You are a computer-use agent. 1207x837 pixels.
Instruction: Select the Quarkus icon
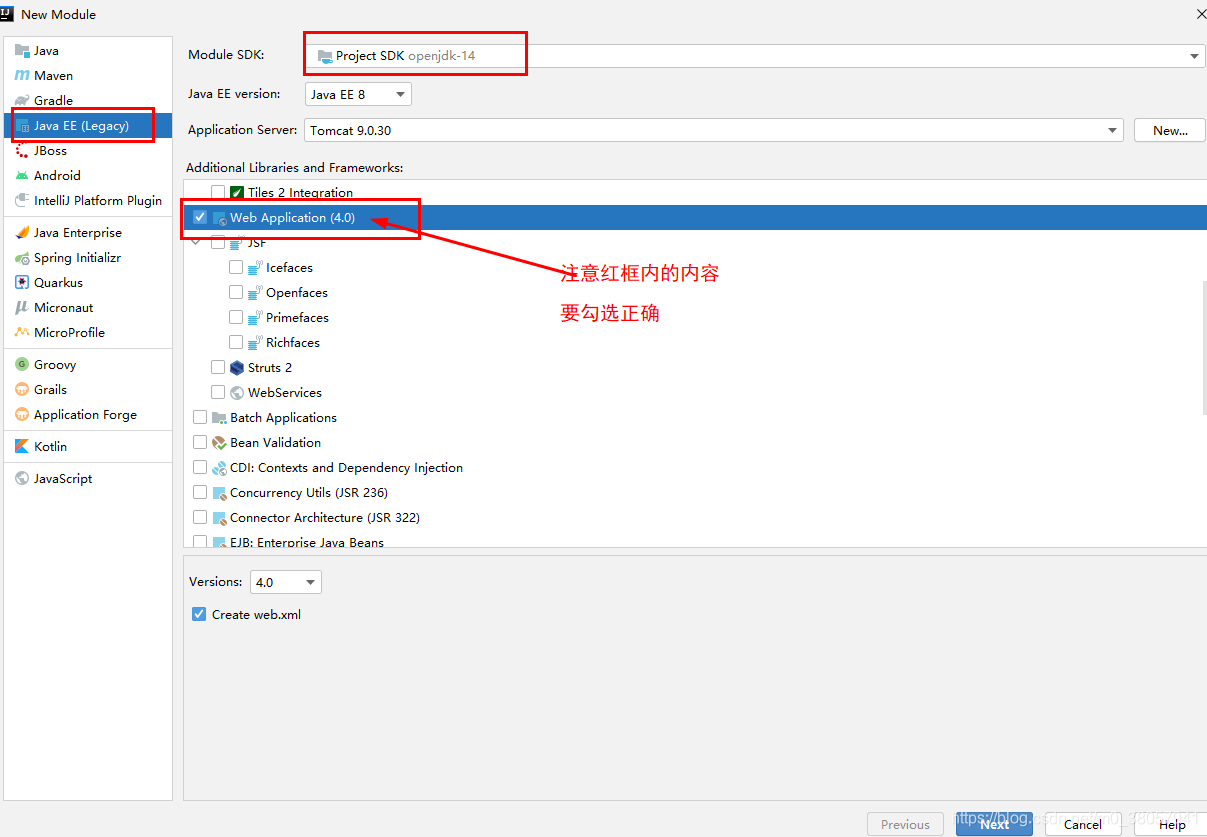pos(22,282)
